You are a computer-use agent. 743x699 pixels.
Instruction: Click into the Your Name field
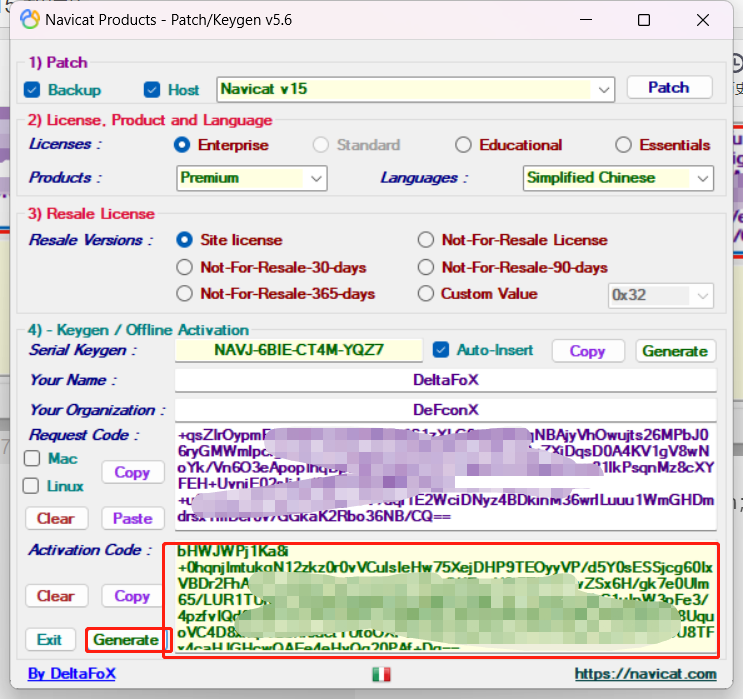pyautogui.click(x=445, y=380)
